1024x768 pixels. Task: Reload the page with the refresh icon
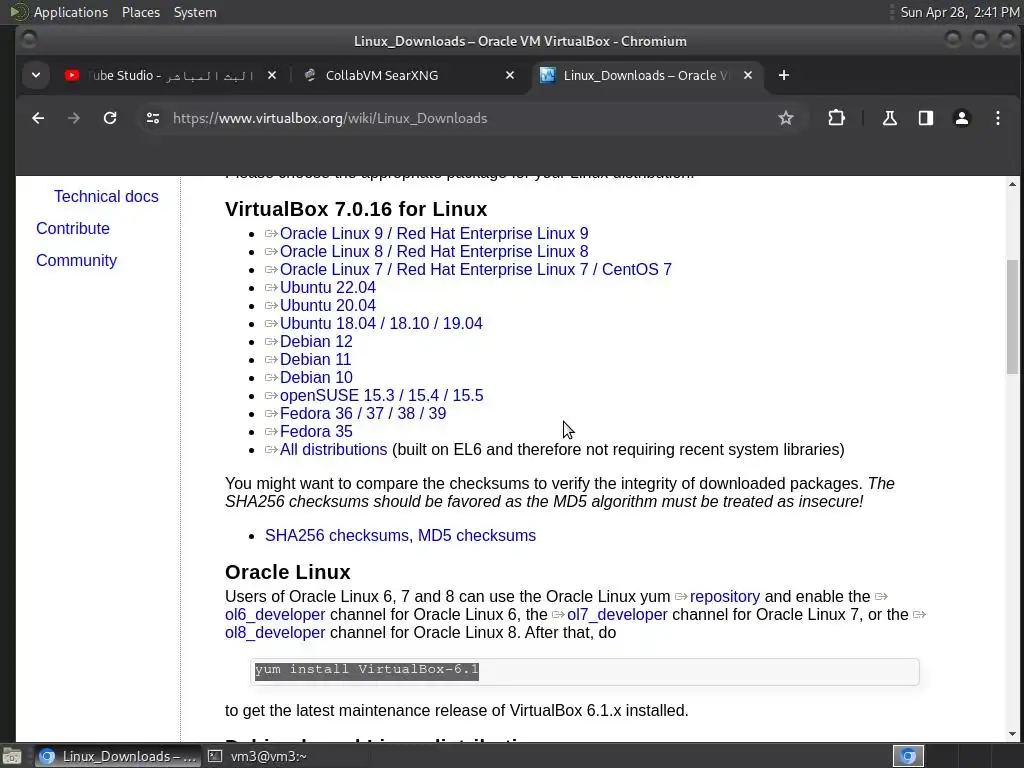pyautogui.click(x=110, y=118)
